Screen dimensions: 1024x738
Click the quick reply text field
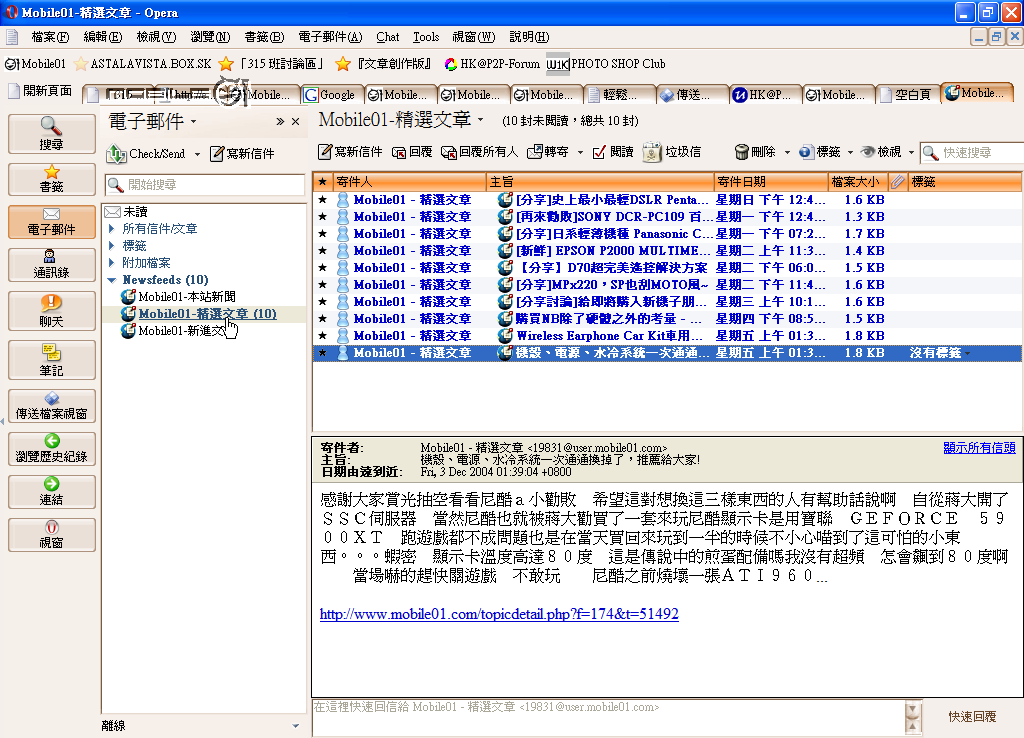609,717
